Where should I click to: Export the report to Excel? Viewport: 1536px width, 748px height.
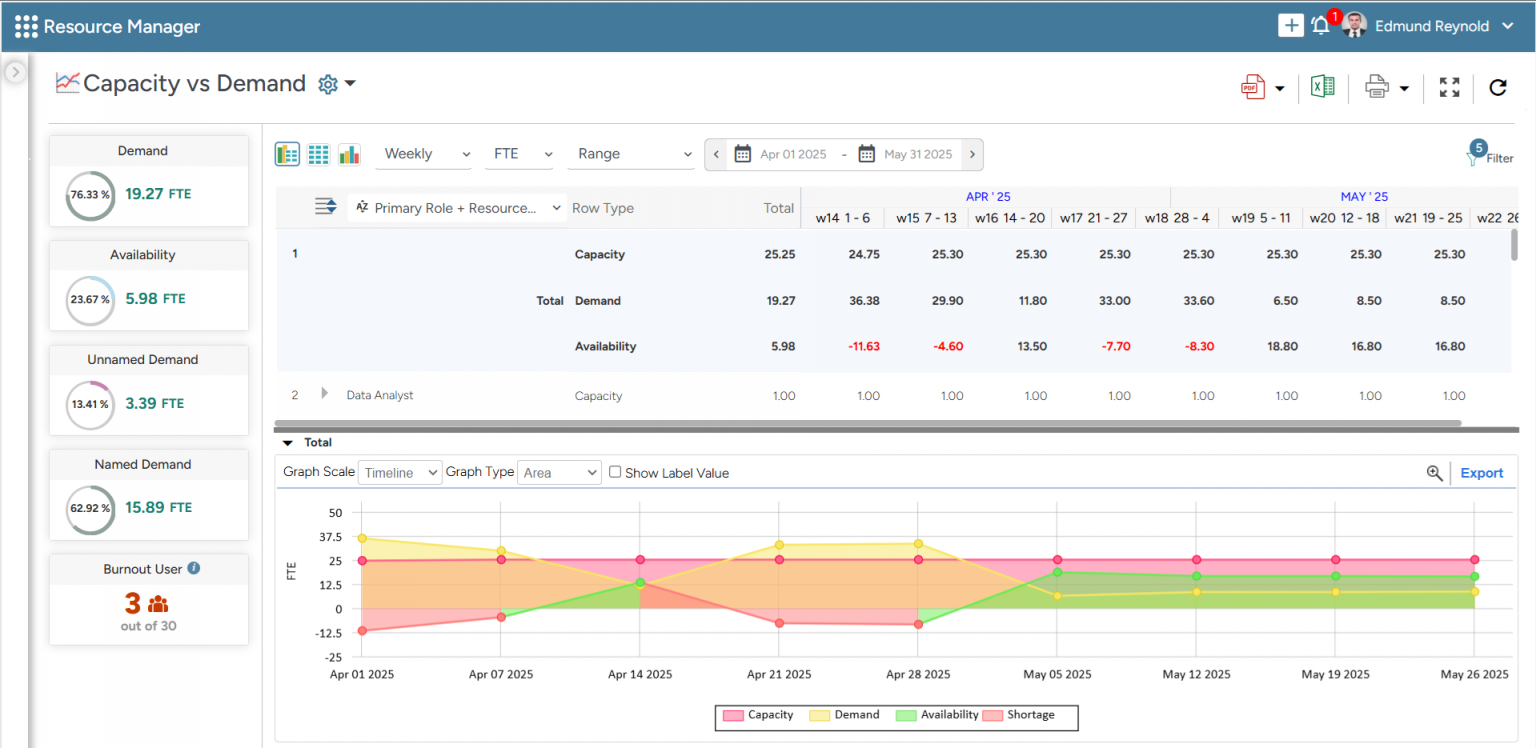[1322, 87]
